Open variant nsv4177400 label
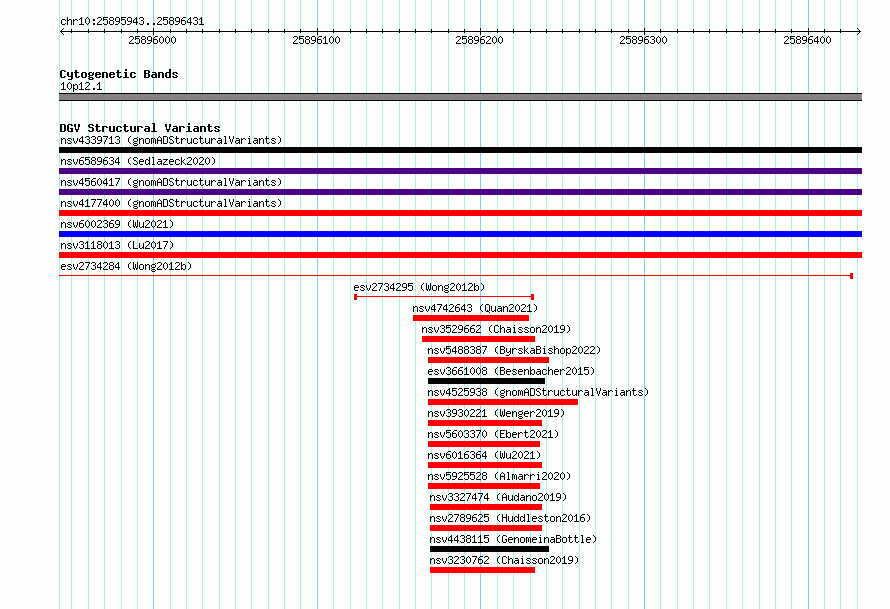Screen dimensions: 890x609 click(x=171, y=203)
